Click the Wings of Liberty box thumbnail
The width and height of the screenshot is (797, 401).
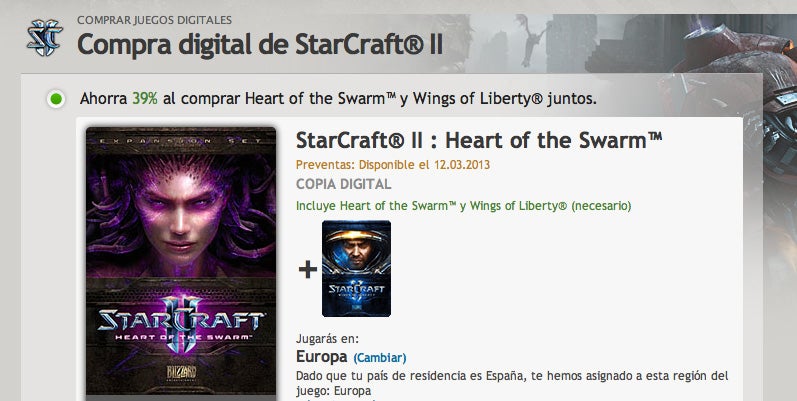click(356, 268)
